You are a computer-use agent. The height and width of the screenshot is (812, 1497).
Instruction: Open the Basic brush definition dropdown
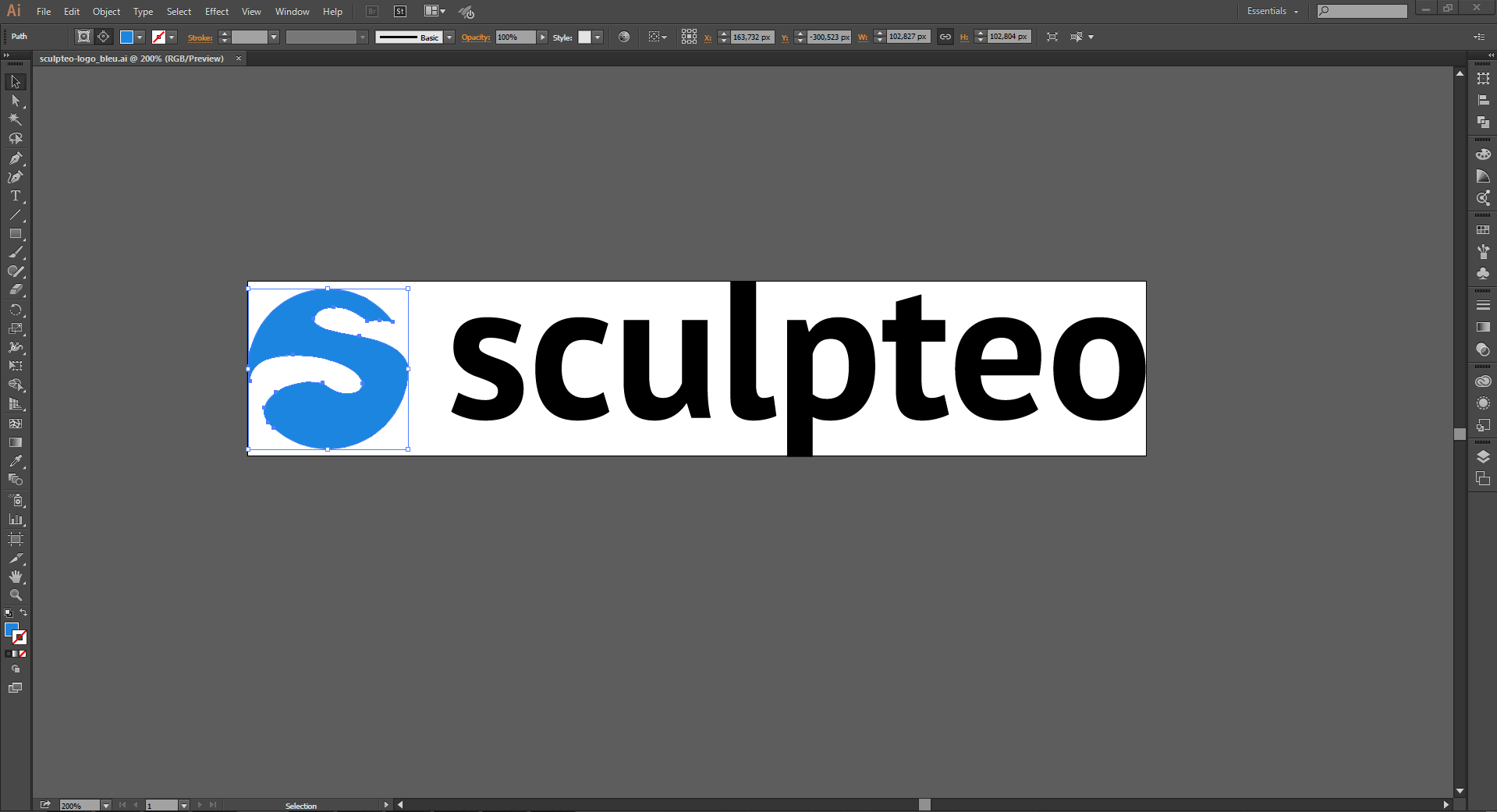(x=448, y=37)
